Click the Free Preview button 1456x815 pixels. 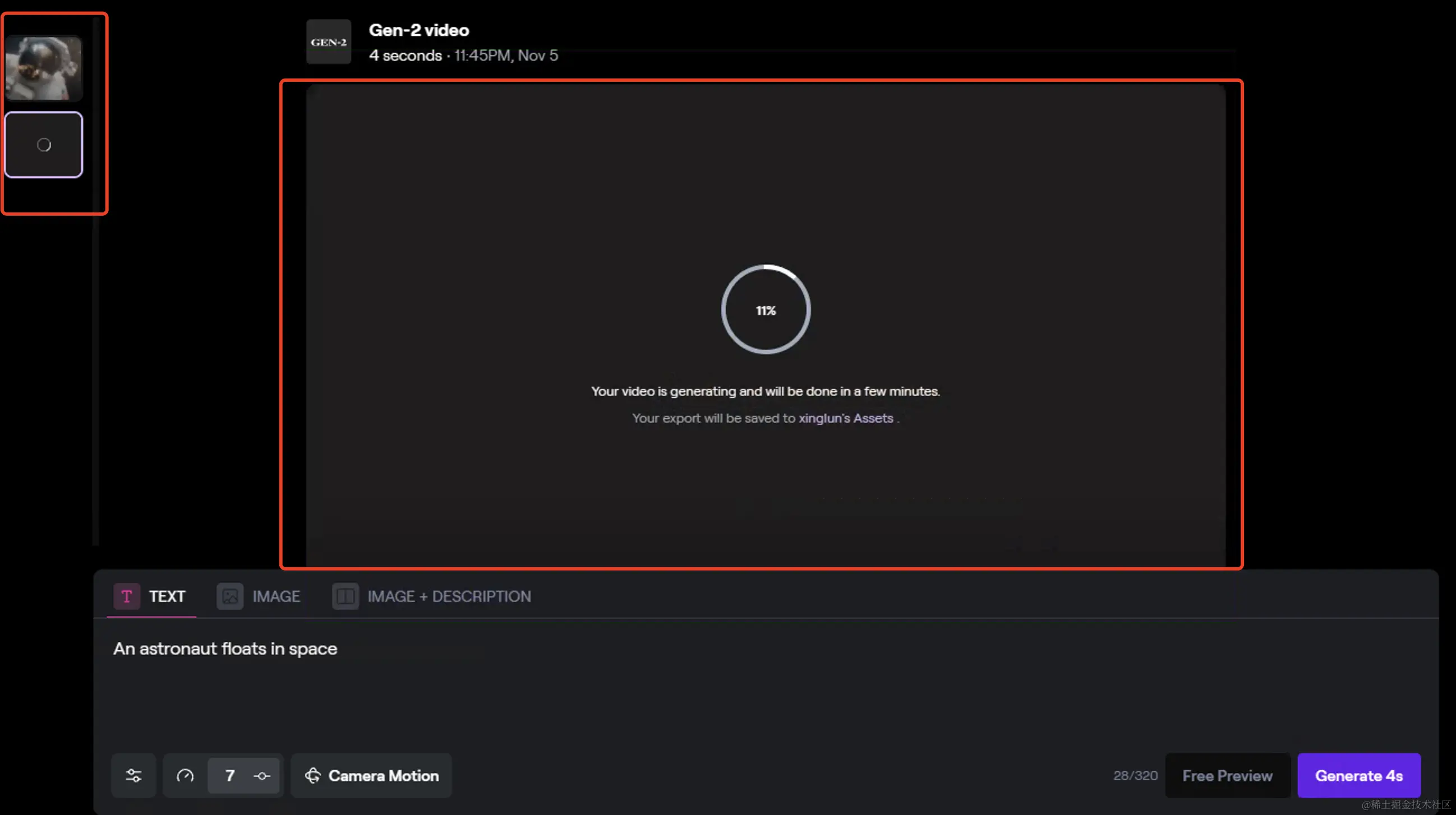pyautogui.click(x=1227, y=775)
